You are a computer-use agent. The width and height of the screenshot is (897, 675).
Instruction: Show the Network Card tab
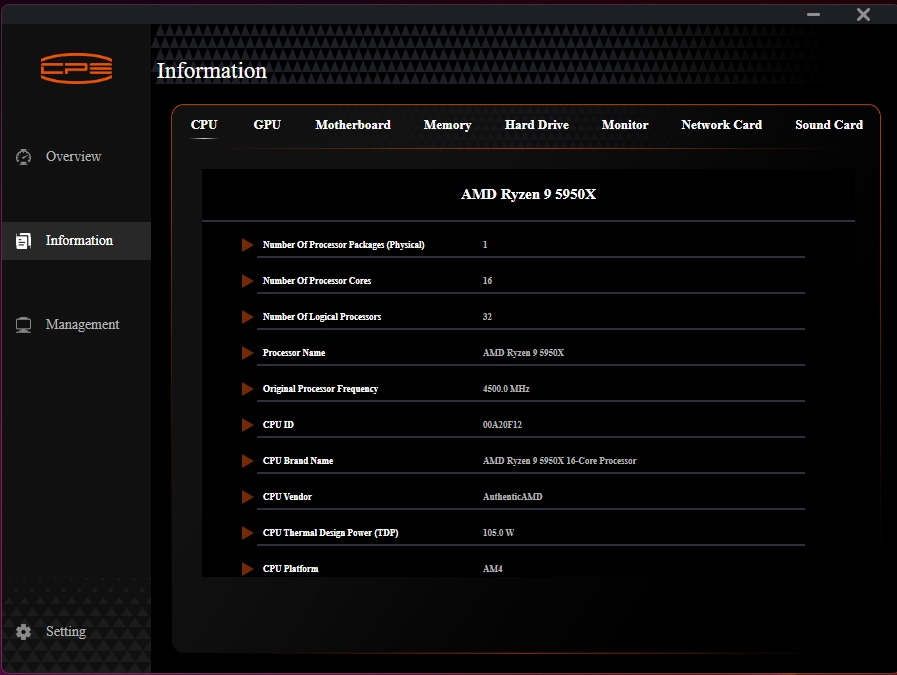tap(721, 125)
